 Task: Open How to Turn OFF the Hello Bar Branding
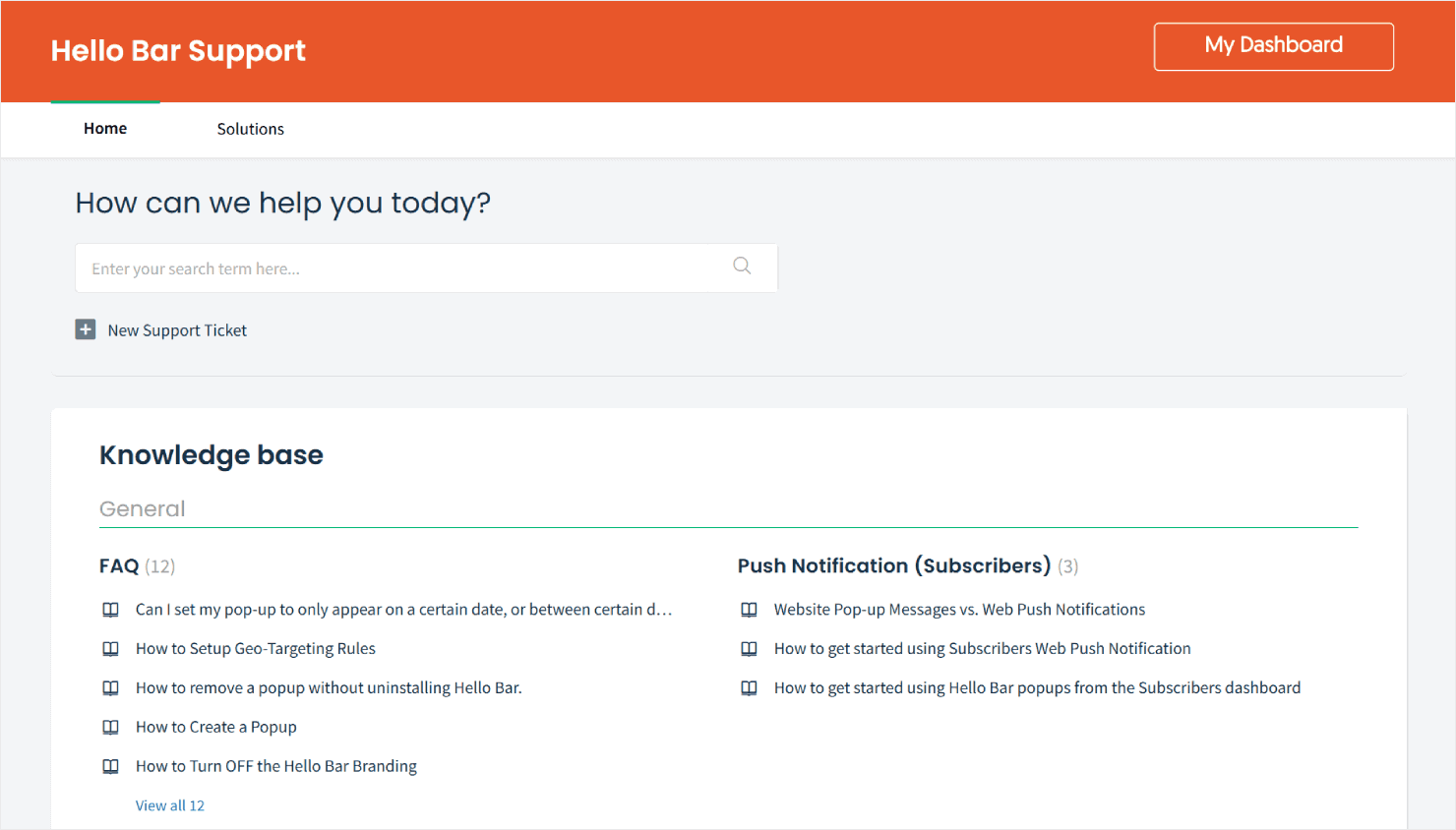pos(275,766)
